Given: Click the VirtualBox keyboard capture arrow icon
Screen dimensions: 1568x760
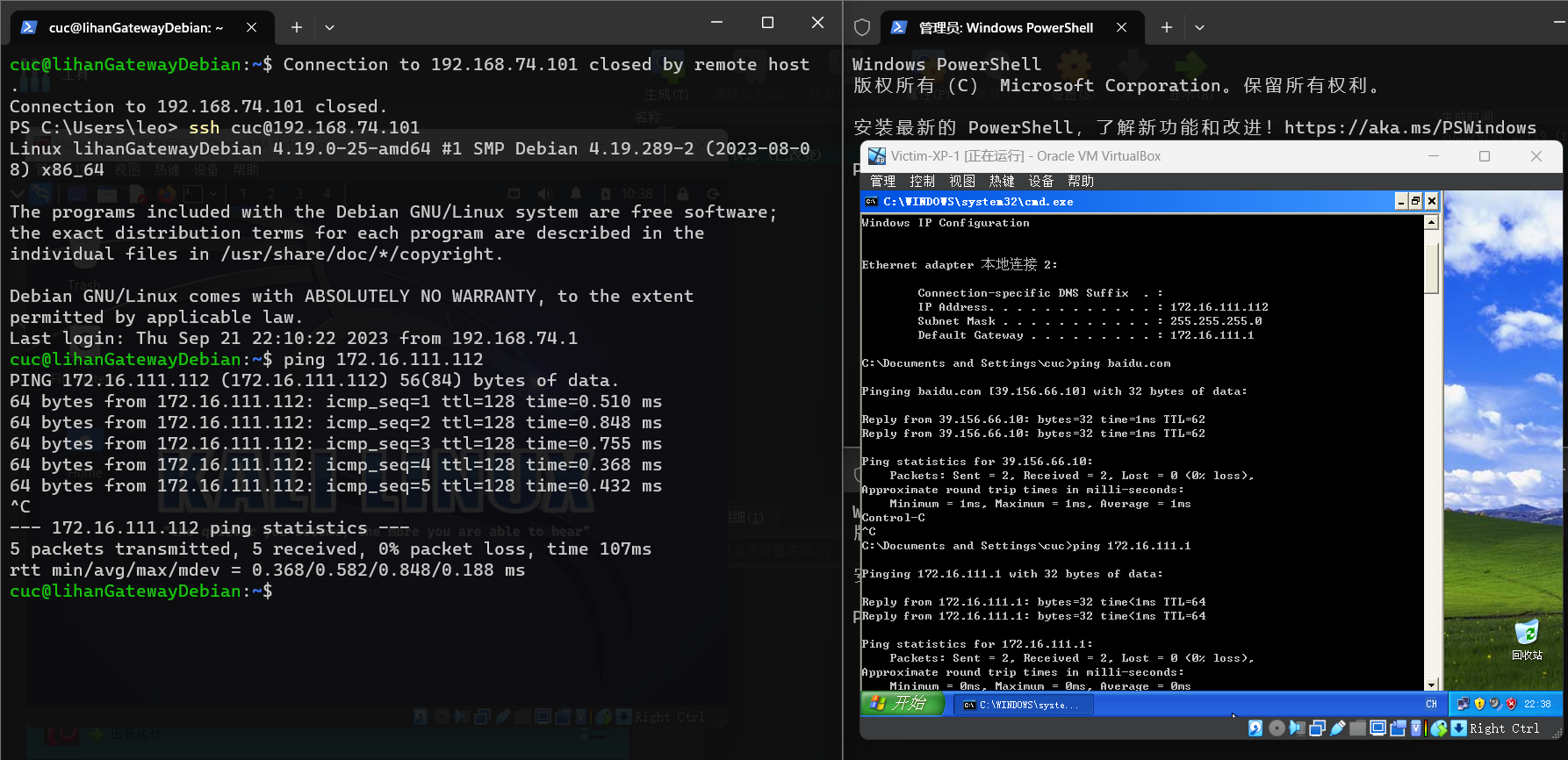Looking at the screenshot, I should (1458, 728).
